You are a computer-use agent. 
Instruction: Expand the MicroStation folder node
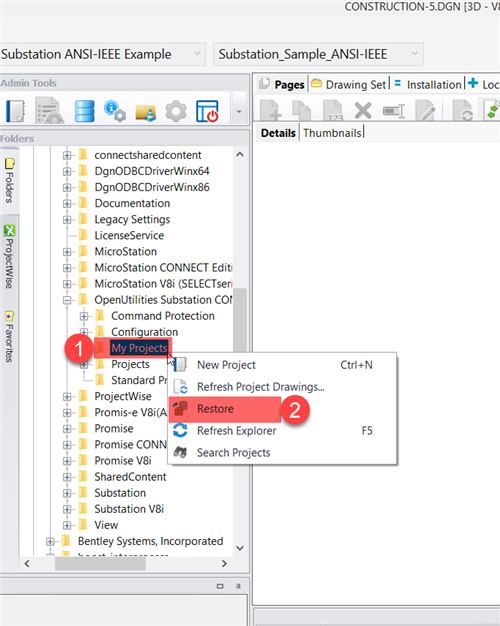click(x=67, y=252)
